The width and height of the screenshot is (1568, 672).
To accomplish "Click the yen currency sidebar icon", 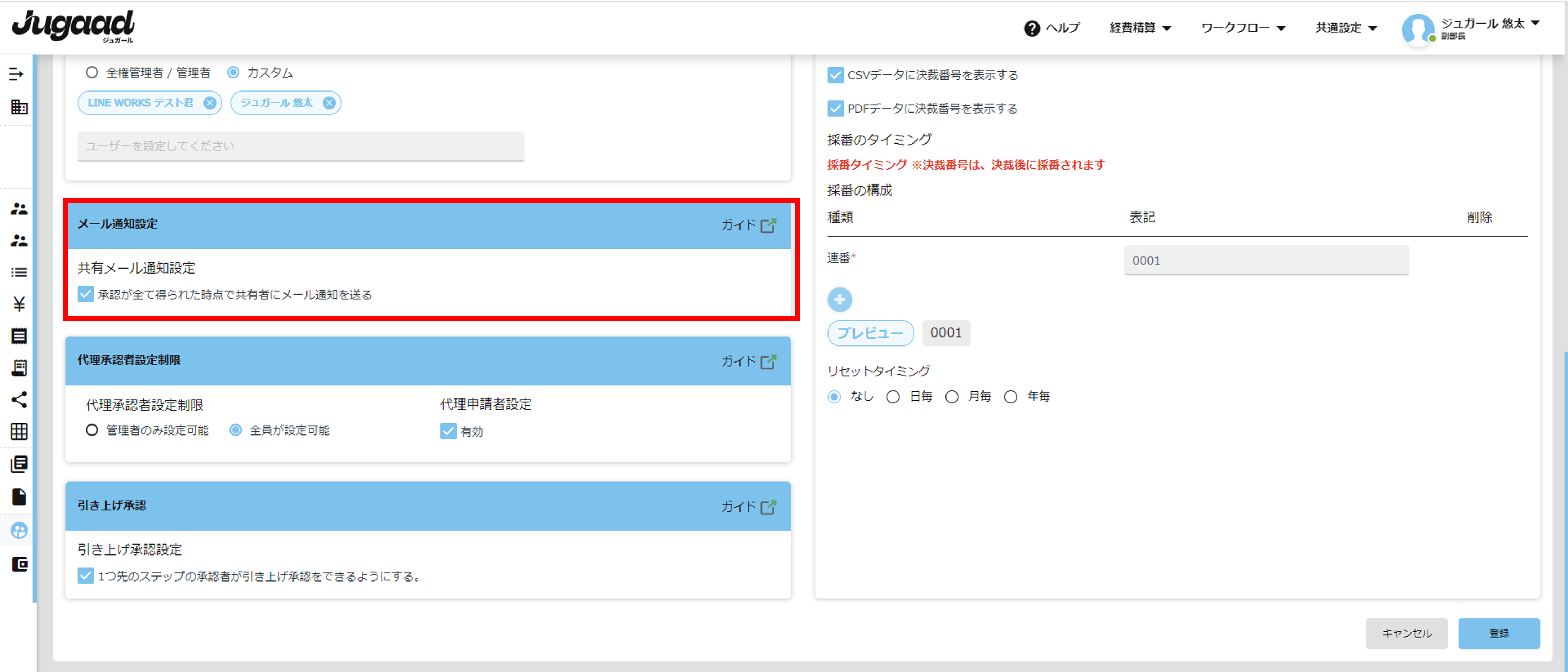I will tap(19, 304).
